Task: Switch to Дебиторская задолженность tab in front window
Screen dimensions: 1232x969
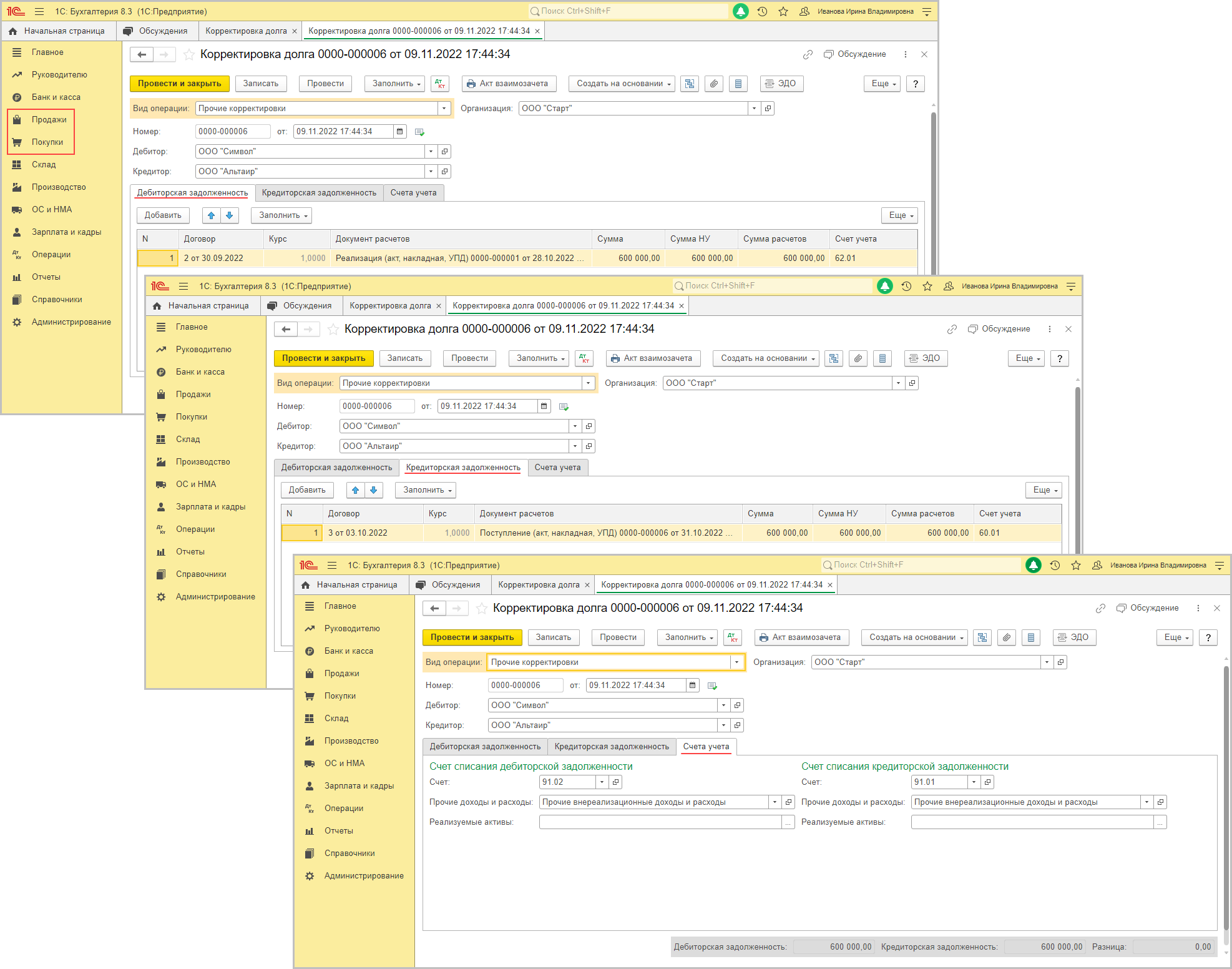Action: (x=485, y=747)
